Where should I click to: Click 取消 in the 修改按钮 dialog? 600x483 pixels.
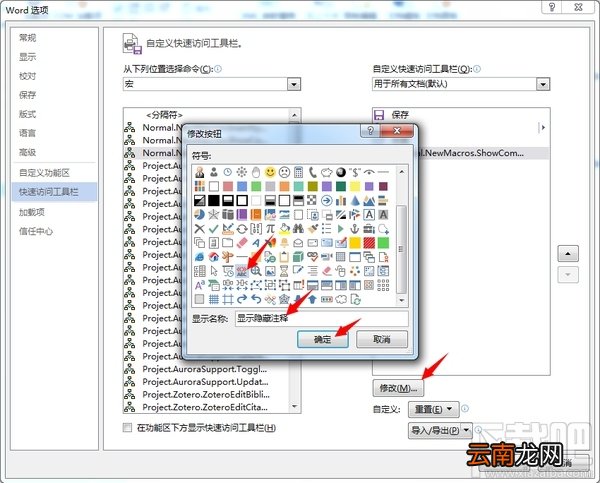(382, 339)
